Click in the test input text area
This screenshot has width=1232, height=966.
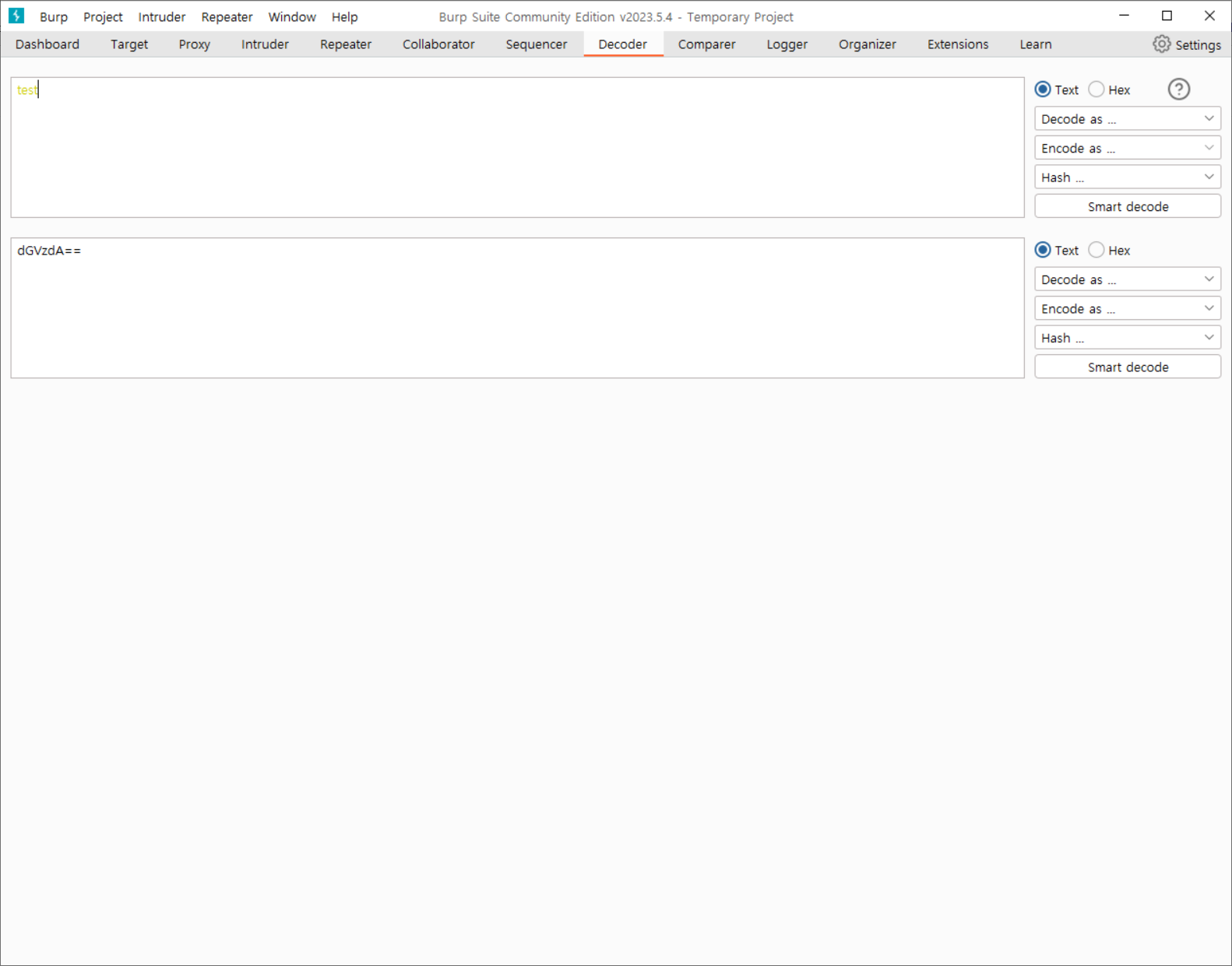(517, 147)
